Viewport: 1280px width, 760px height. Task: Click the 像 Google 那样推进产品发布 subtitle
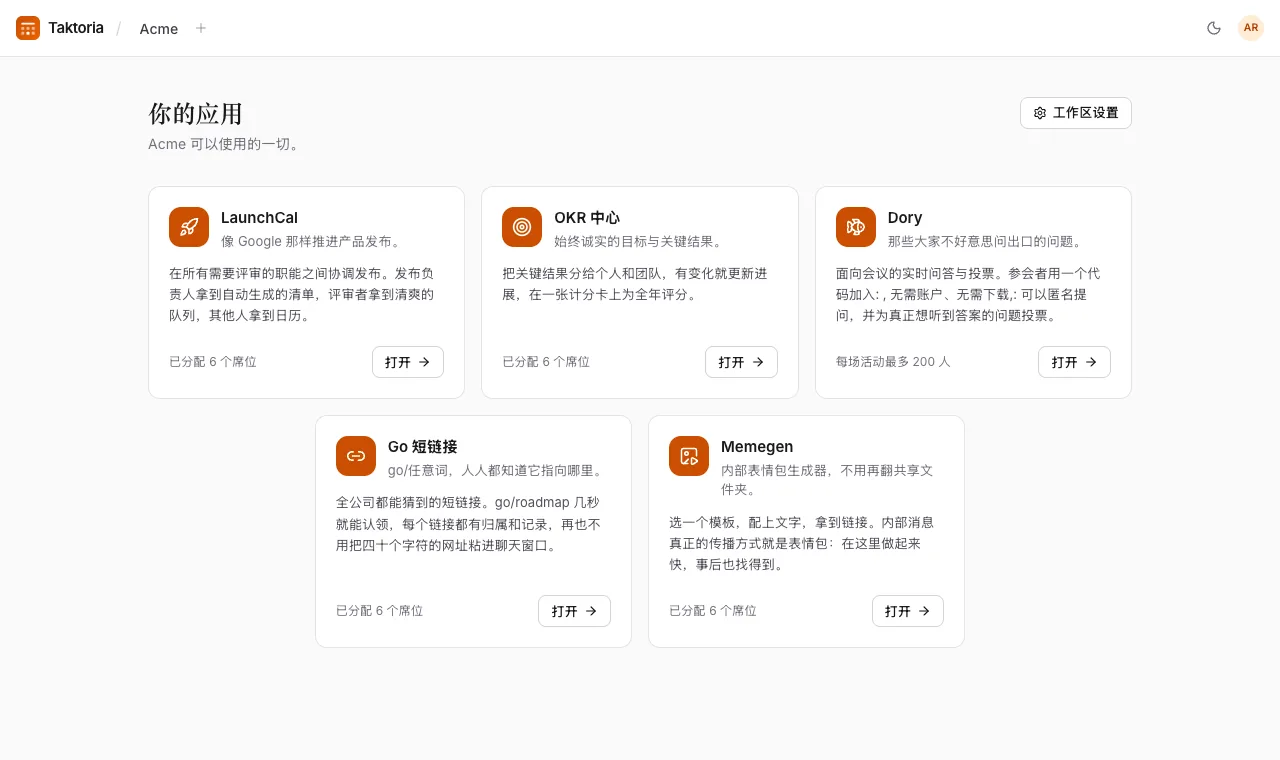311,241
